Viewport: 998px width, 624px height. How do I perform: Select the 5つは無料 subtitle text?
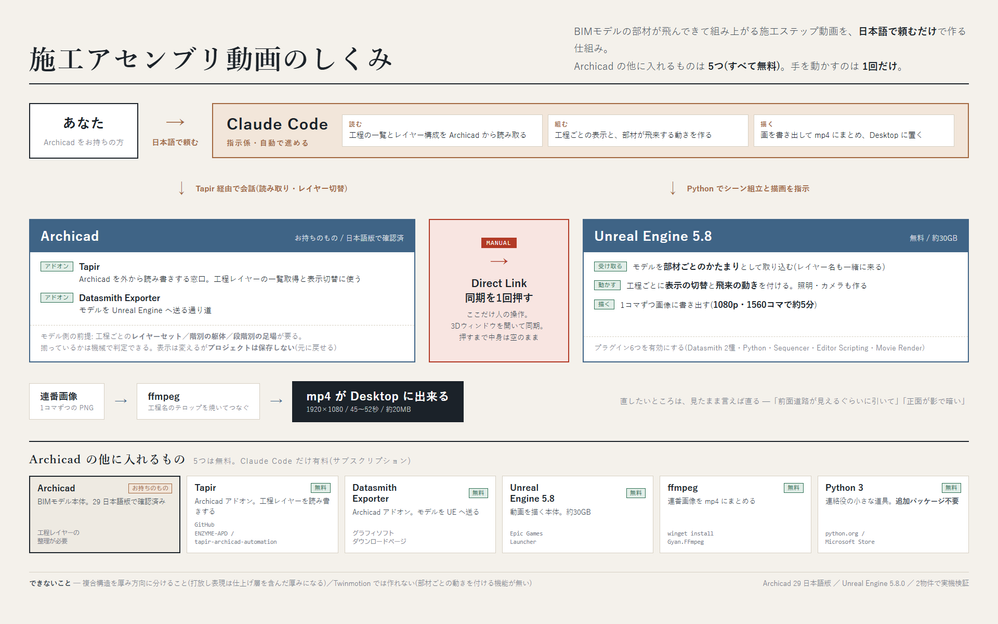tap(302, 461)
